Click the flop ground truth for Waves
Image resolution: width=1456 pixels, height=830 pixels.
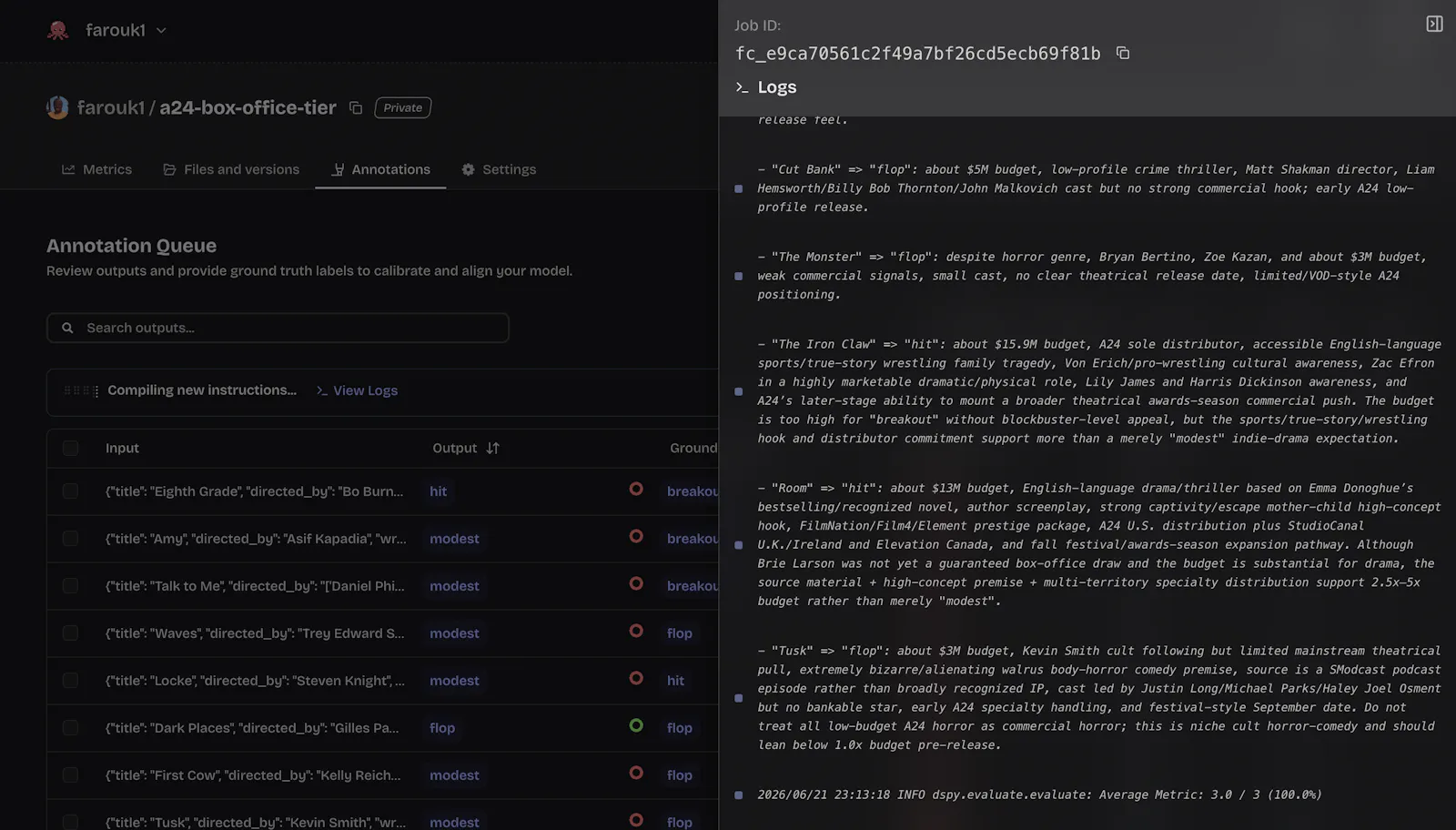[x=679, y=633]
